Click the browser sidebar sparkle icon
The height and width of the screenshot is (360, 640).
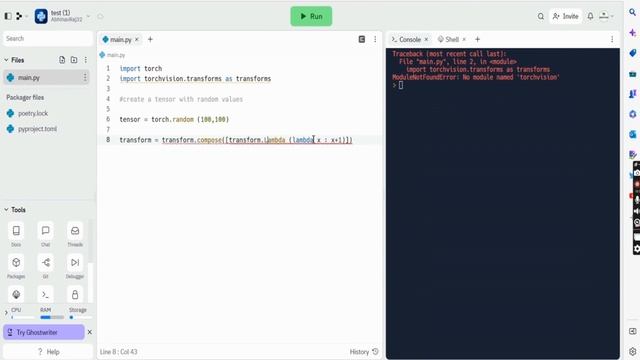click(x=632, y=33)
